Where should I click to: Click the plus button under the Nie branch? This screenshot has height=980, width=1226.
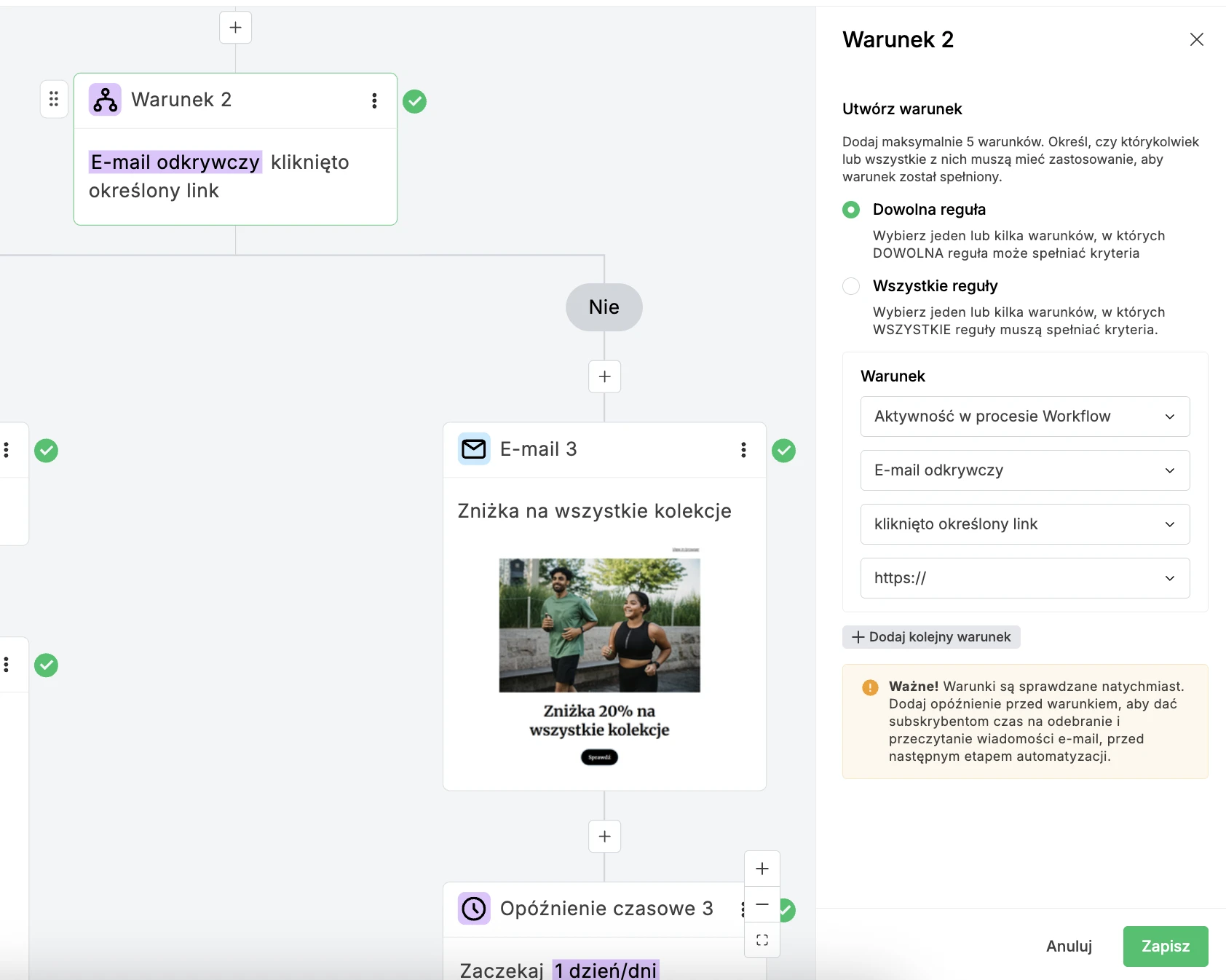pyautogui.click(x=604, y=376)
